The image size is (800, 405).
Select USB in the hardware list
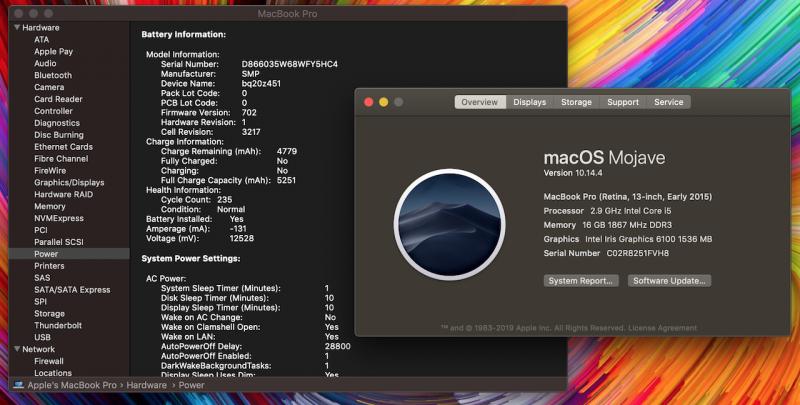click(x=42, y=337)
